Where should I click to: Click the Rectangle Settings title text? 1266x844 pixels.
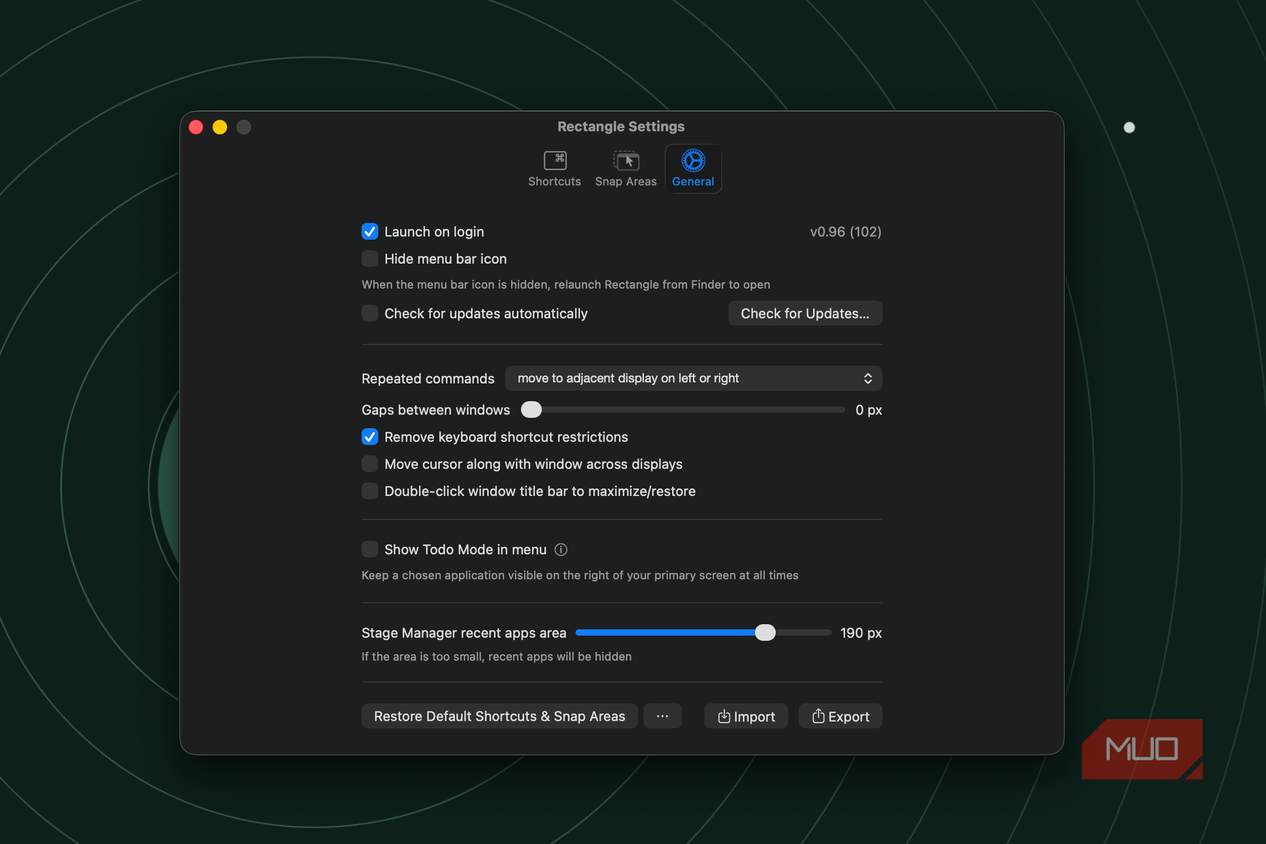point(621,127)
